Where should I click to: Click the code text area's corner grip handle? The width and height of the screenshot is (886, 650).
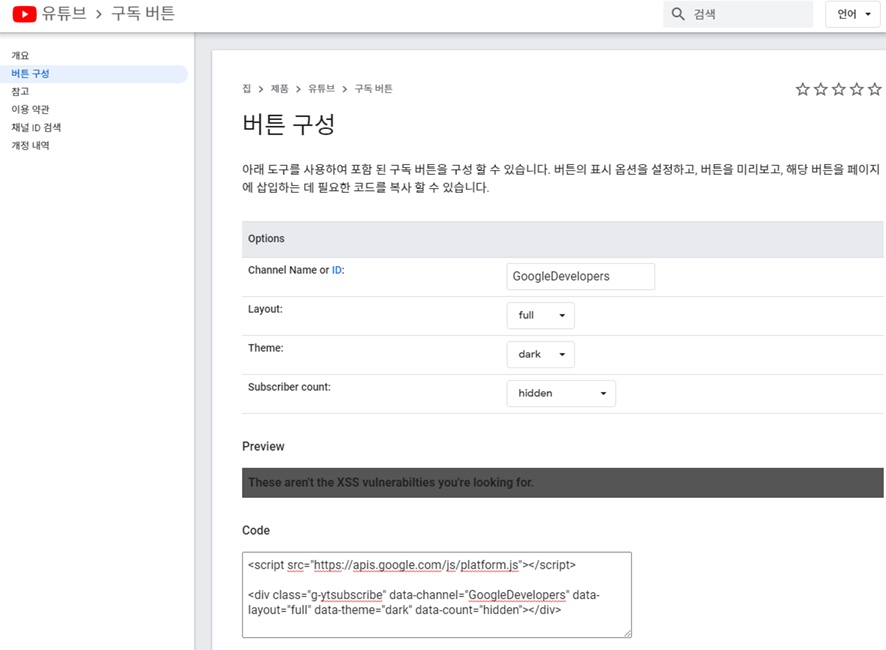pos(627,634)
